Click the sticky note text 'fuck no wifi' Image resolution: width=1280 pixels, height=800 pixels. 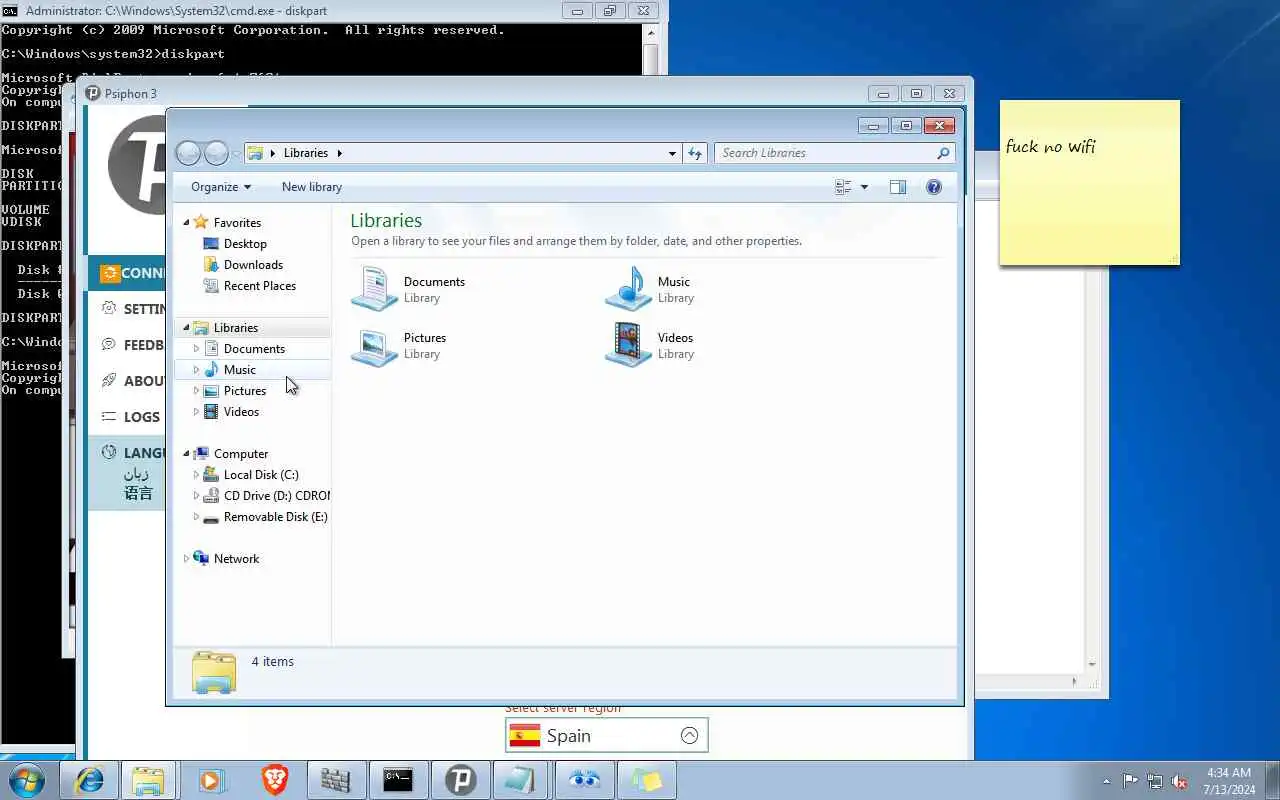point(1050,147)
